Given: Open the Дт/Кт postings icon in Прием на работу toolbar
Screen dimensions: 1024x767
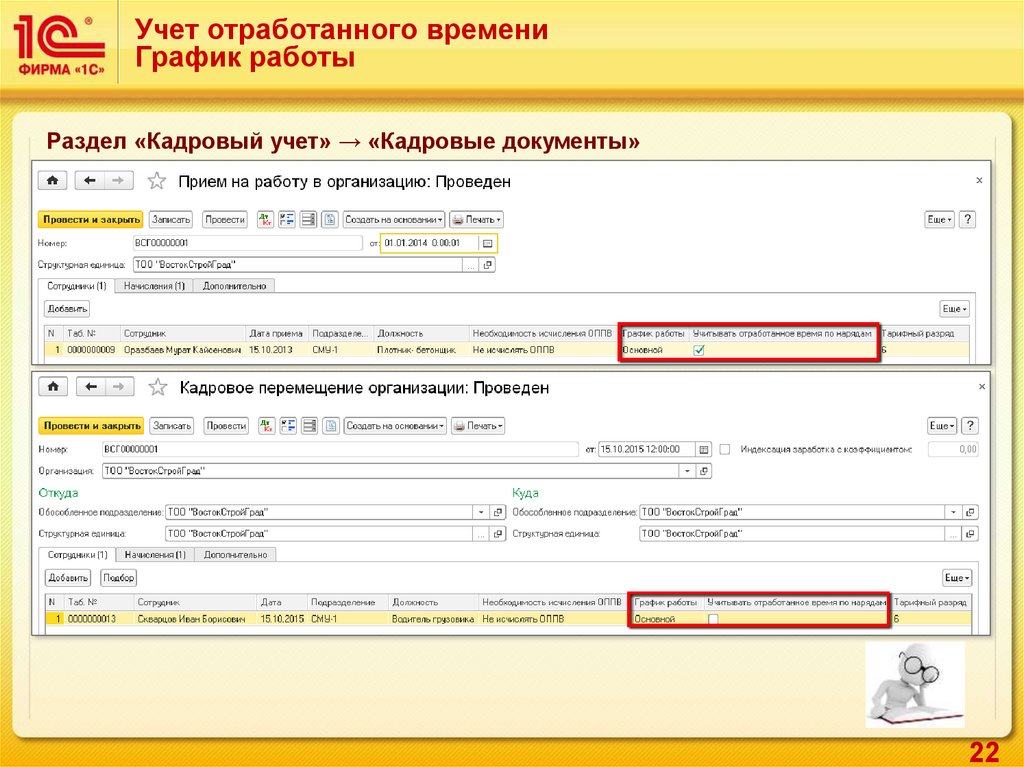Looking at the screenshot, I should [265, 220].
